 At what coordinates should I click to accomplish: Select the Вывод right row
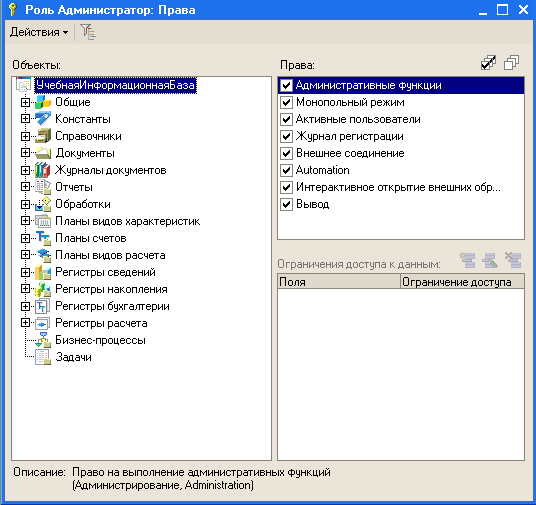click(401, 204)
